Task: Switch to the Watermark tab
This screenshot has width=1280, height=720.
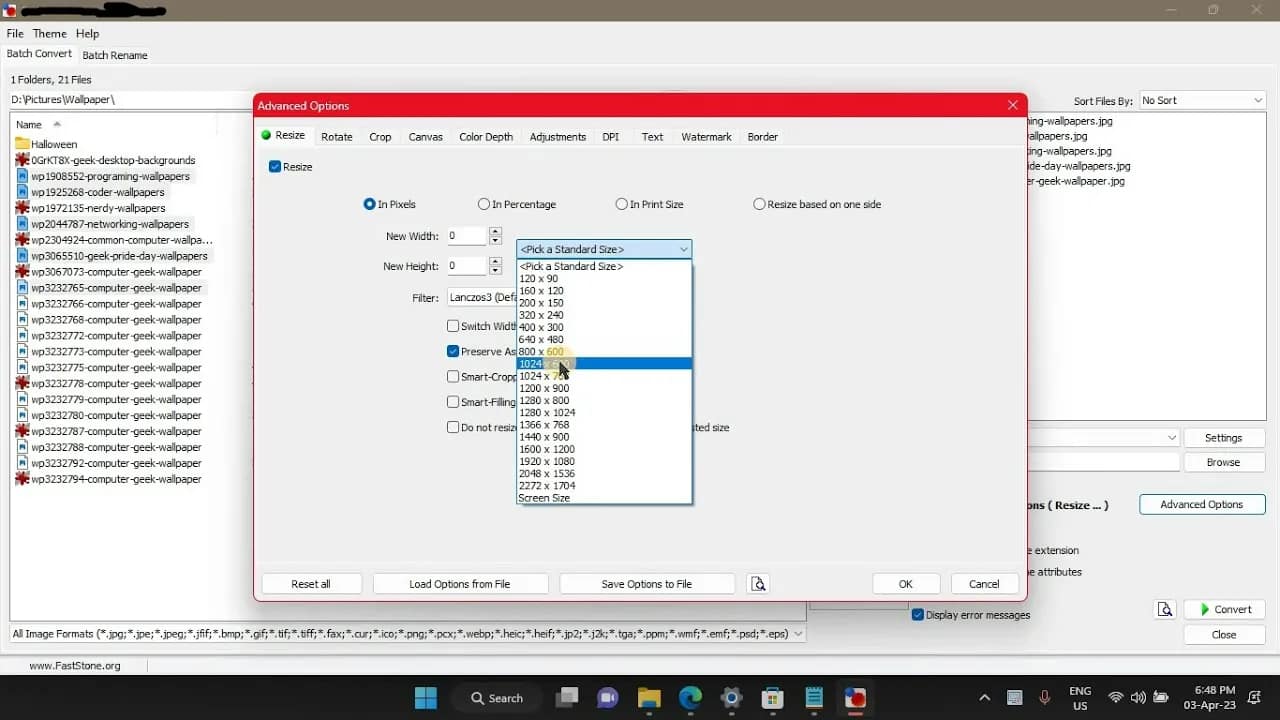Action: tap(706, 137)
